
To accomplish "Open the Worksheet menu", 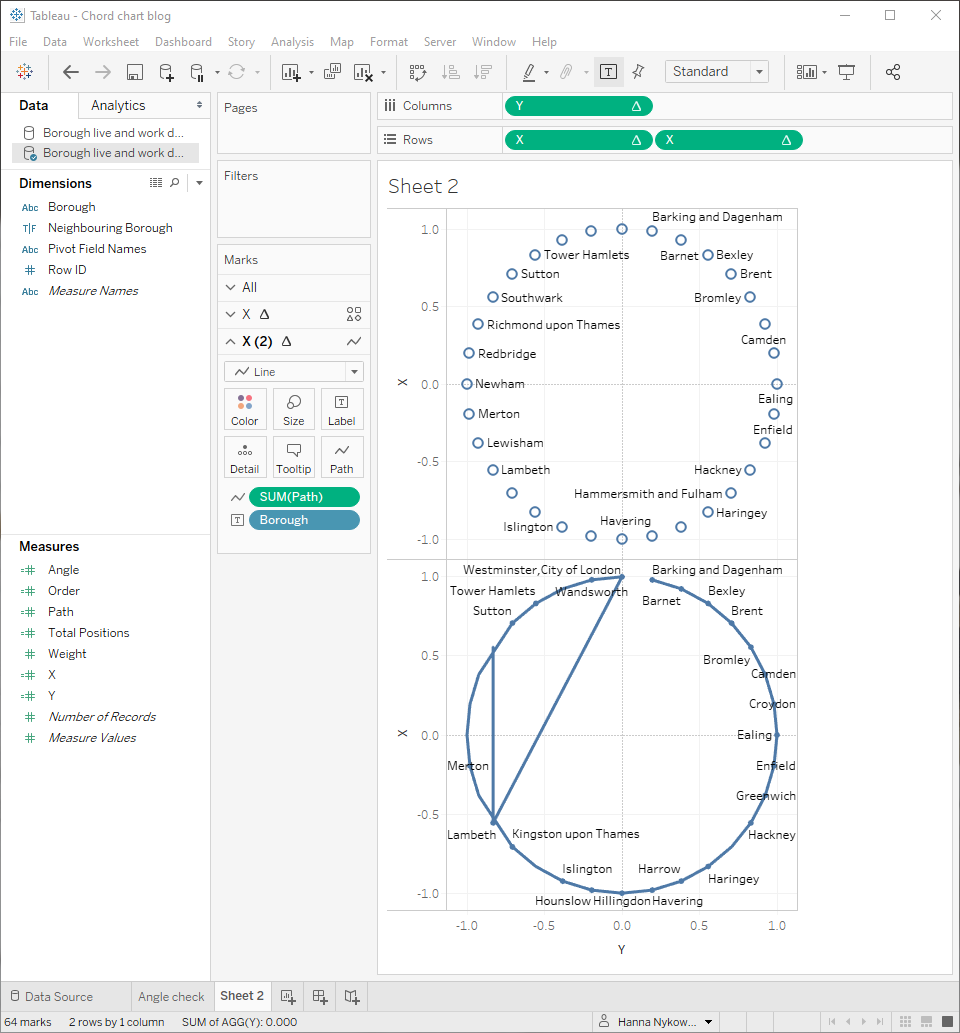I will (x=111, y=42).
